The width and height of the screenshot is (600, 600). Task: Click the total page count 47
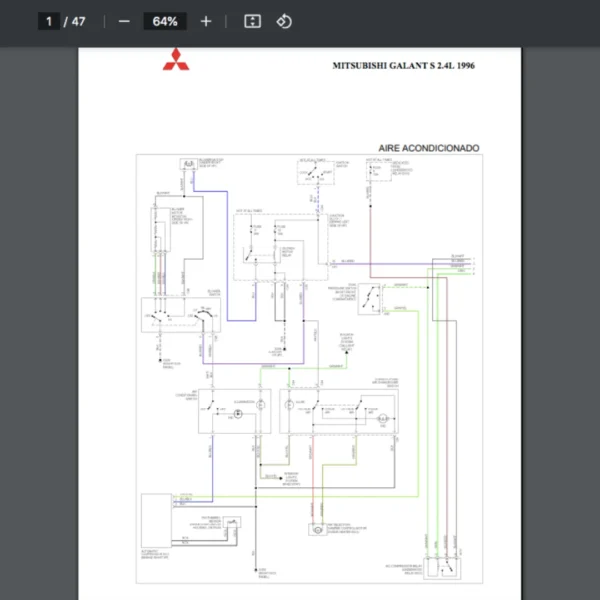coord(78,21)
